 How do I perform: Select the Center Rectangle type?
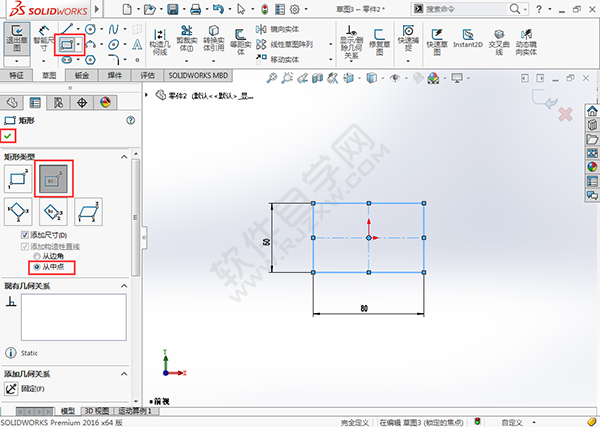coord(53,179)
